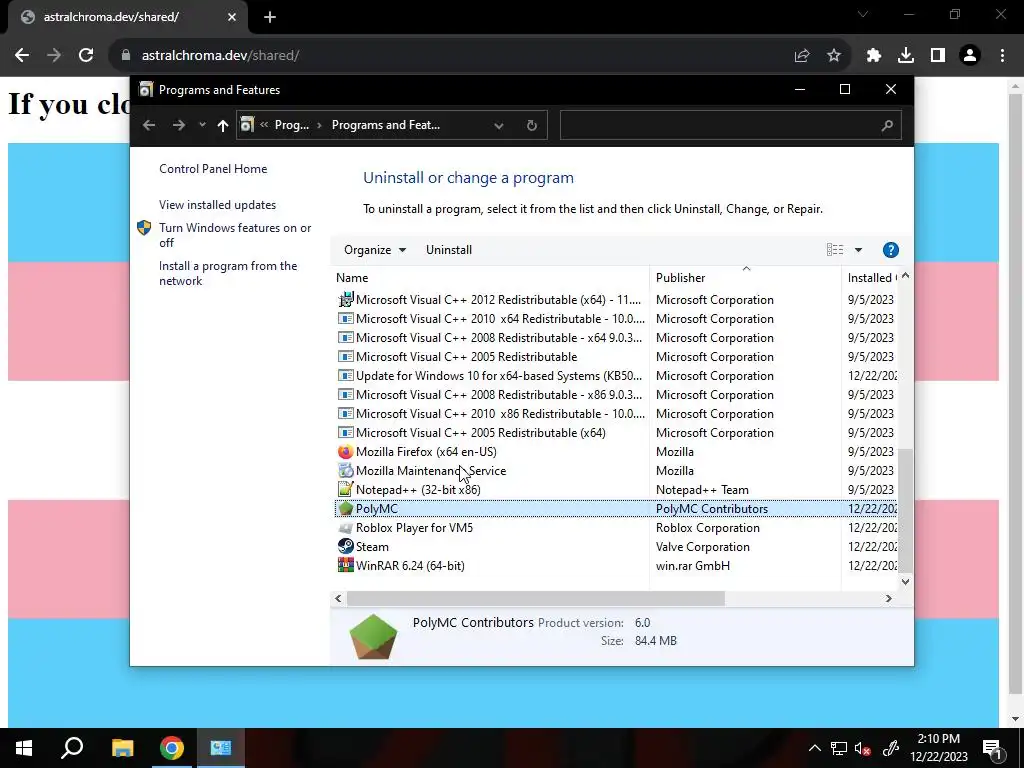Click the Chrome back arrow
Image resolution: width=1024 pixels, height=768 pixels.
tap(22, 56)
